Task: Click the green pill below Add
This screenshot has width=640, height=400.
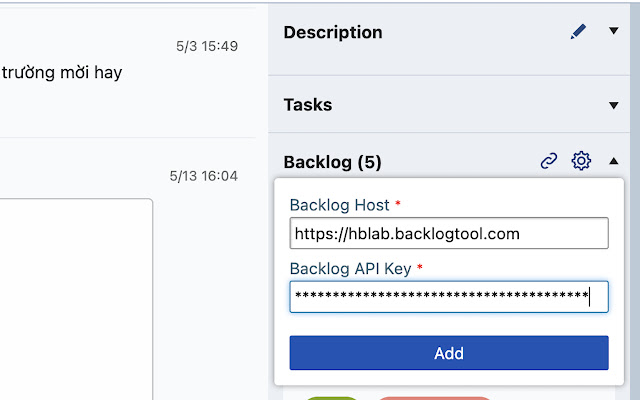Action: [332, 397]
